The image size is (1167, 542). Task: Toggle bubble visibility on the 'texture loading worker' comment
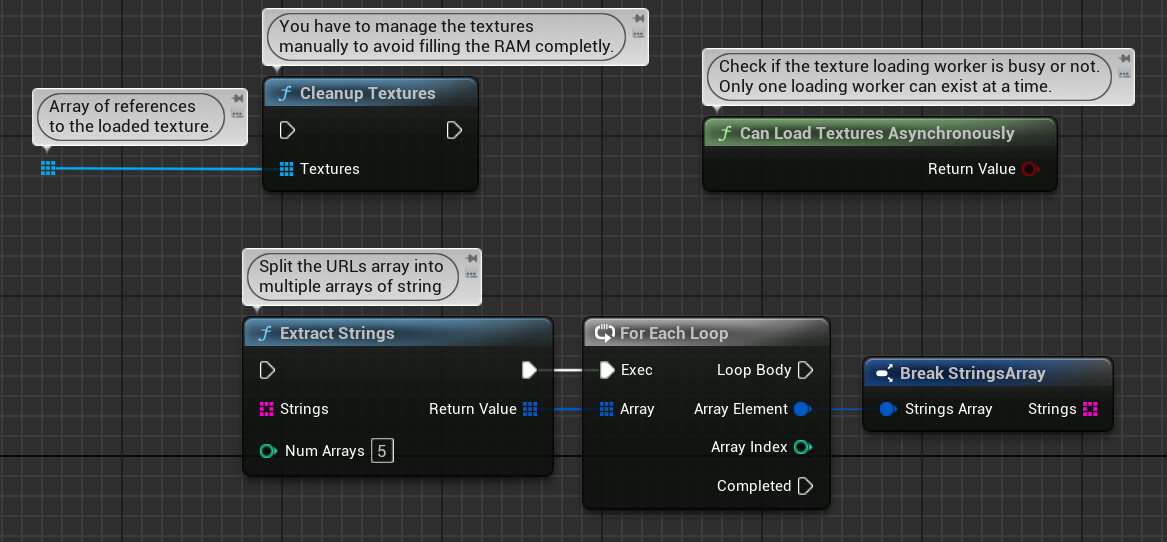pos(1125,74)
